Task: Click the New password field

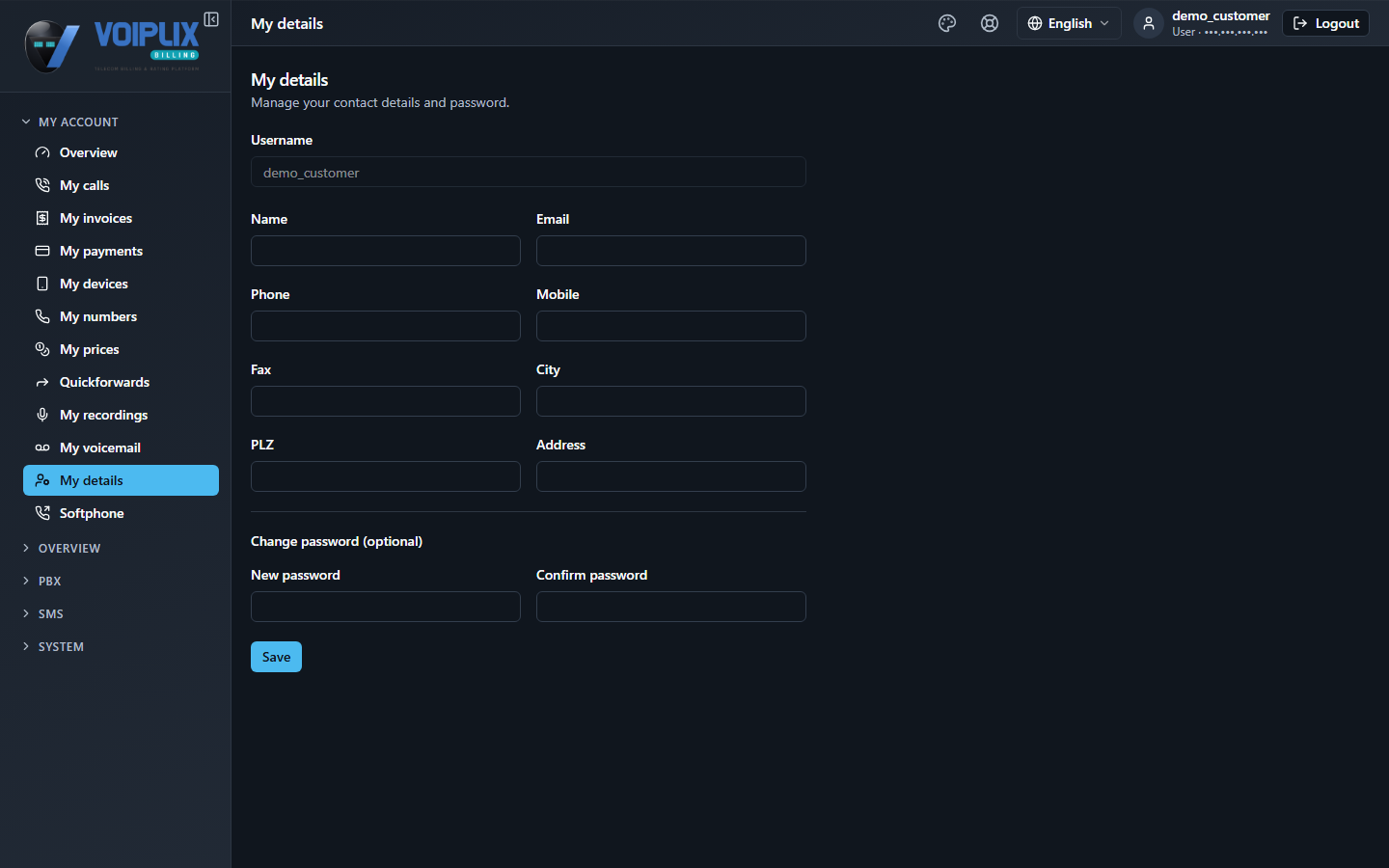Action: [386, 607]
